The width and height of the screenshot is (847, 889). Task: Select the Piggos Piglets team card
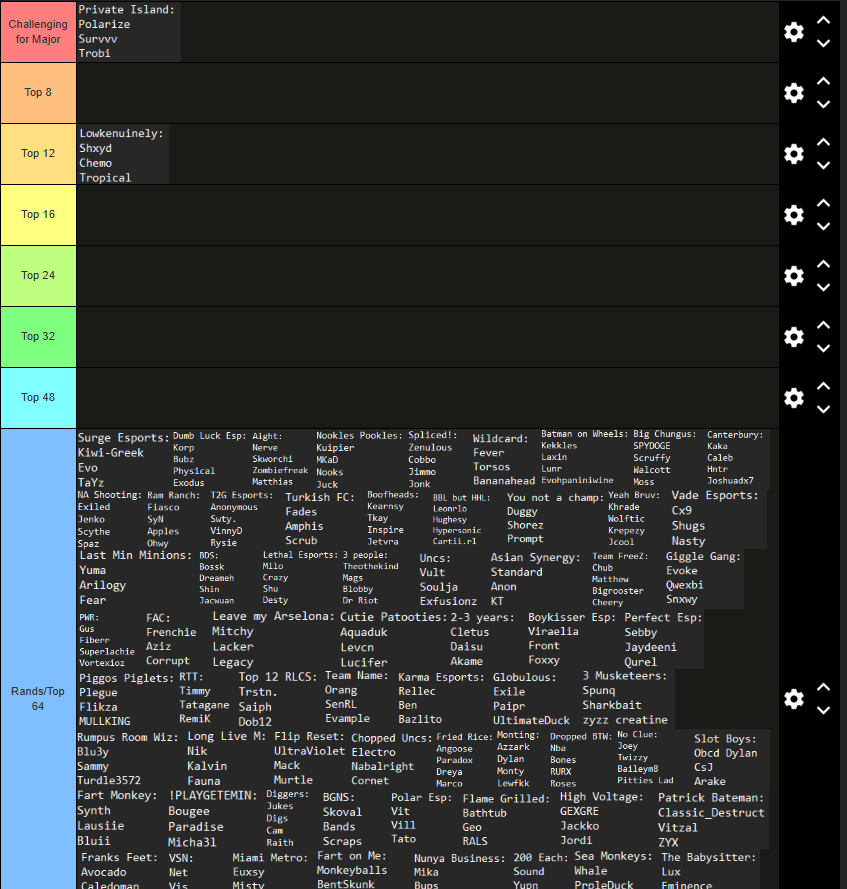(127, 700)
